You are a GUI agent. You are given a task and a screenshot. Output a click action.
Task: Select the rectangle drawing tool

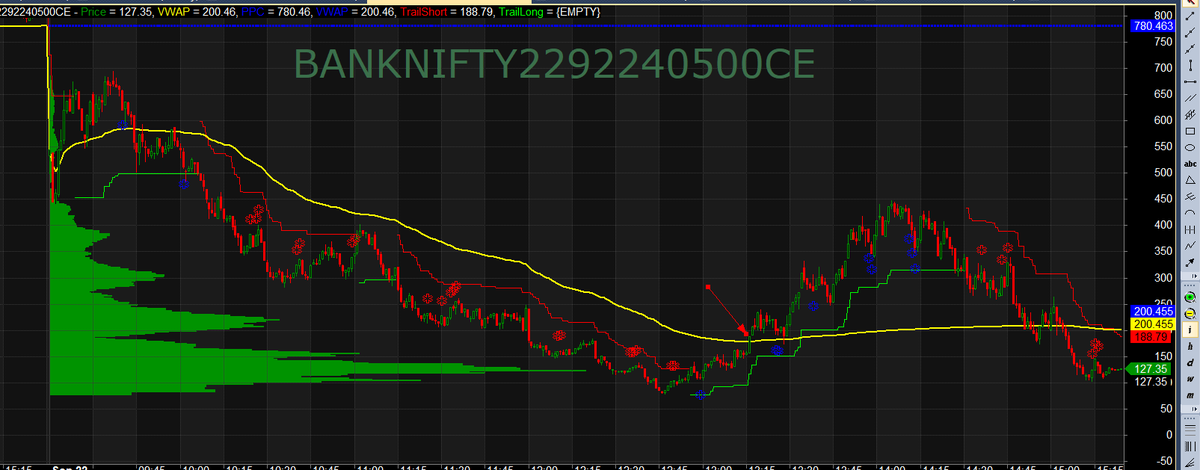click(1190, 131)
